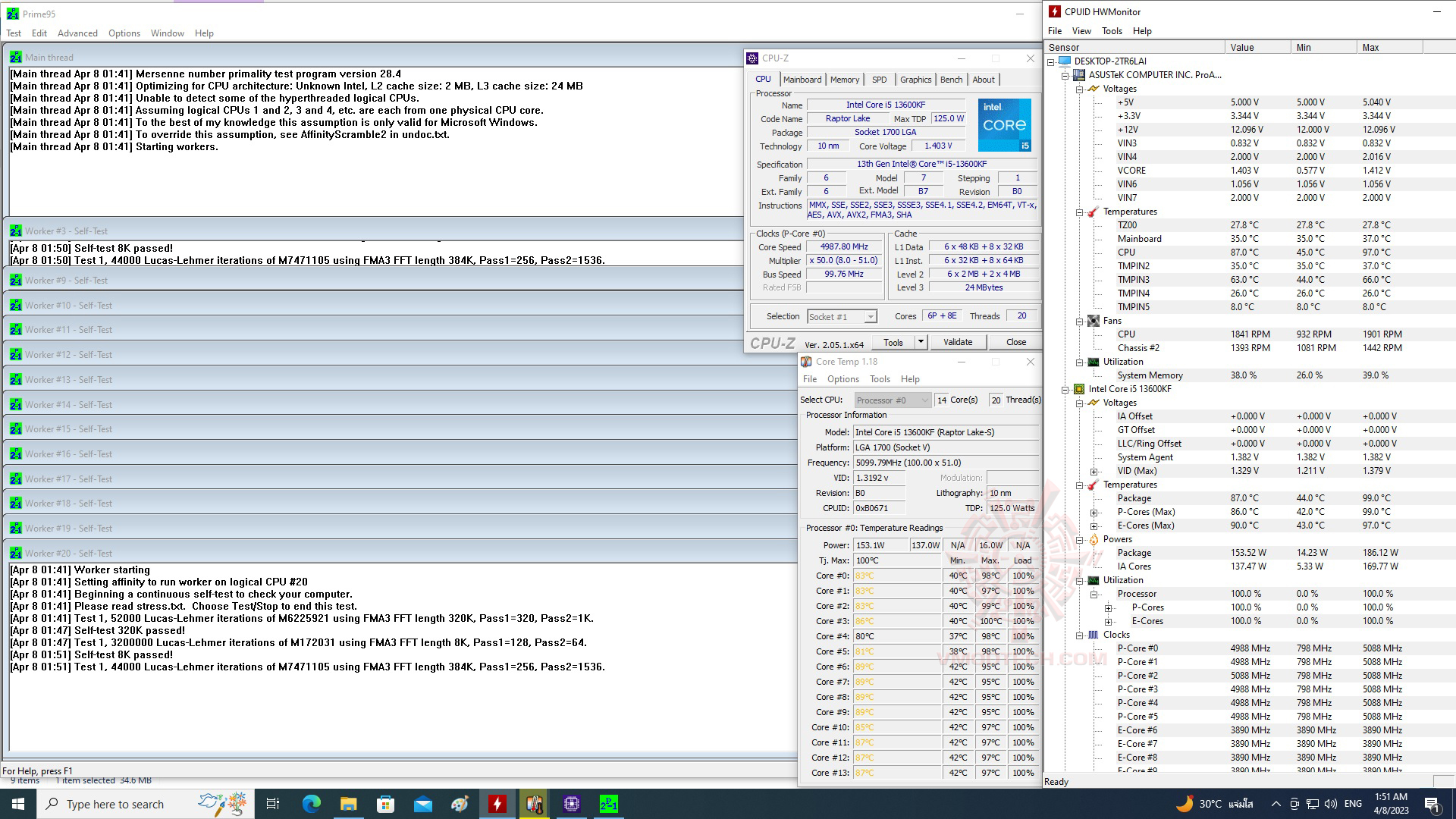Open the Socket #1 selection dropdown

coord(870,317)
